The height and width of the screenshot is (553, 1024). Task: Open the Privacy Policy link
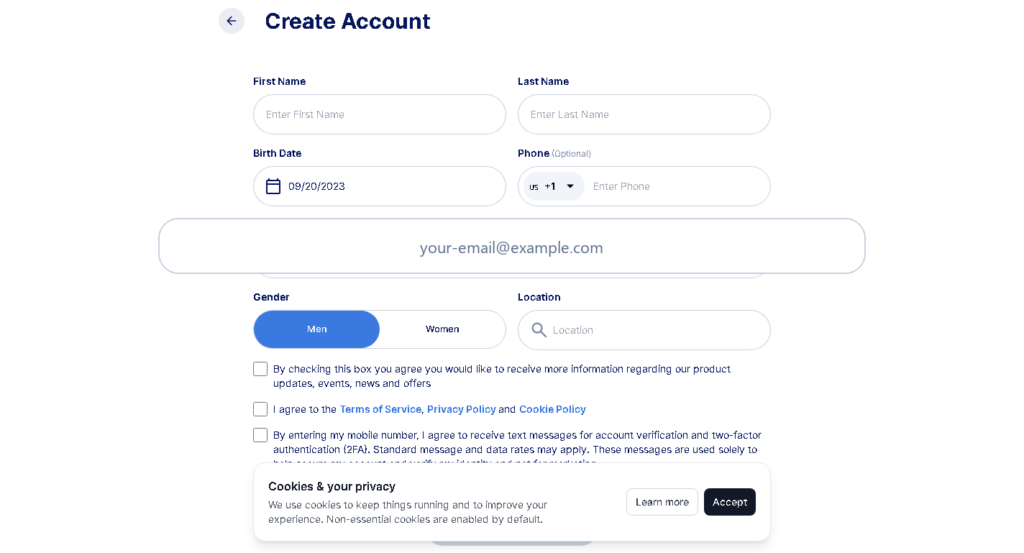pyautogui.click(x=461, y=409)
